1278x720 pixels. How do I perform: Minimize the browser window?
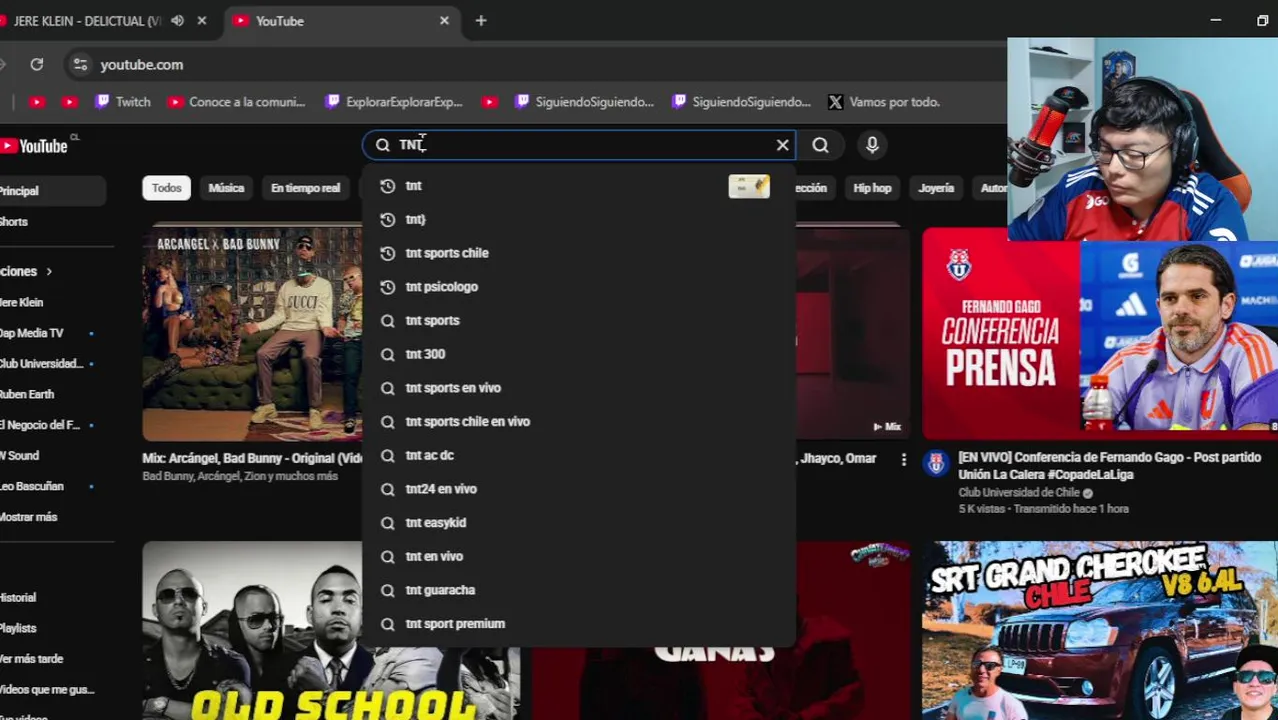(x=1216, y=20)
